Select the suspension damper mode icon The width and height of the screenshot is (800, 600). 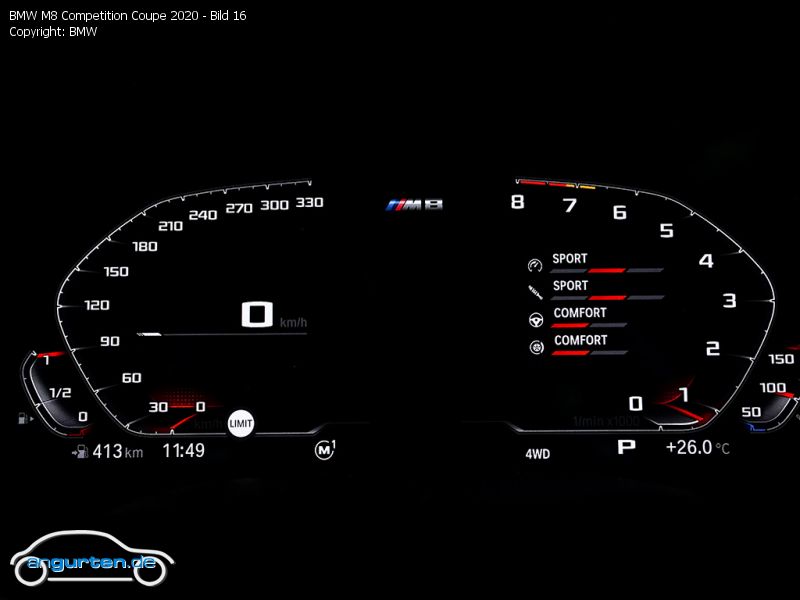pyautogui.click(x=535, y=292)
